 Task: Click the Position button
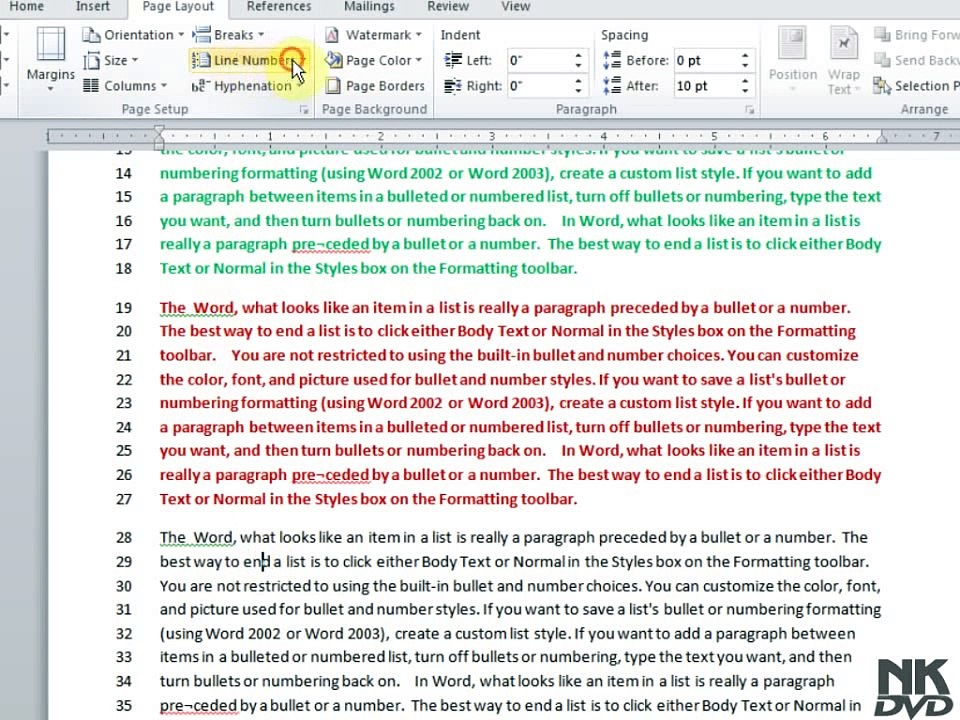(793, 61)
